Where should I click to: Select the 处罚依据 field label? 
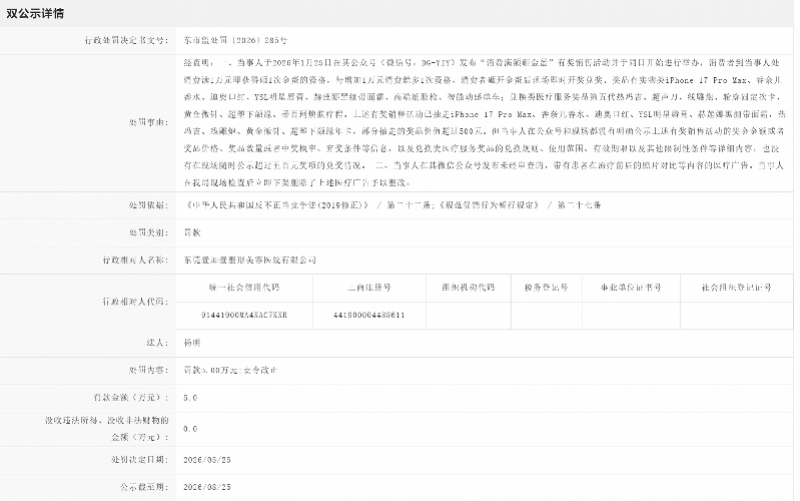[x=148, y=205]
